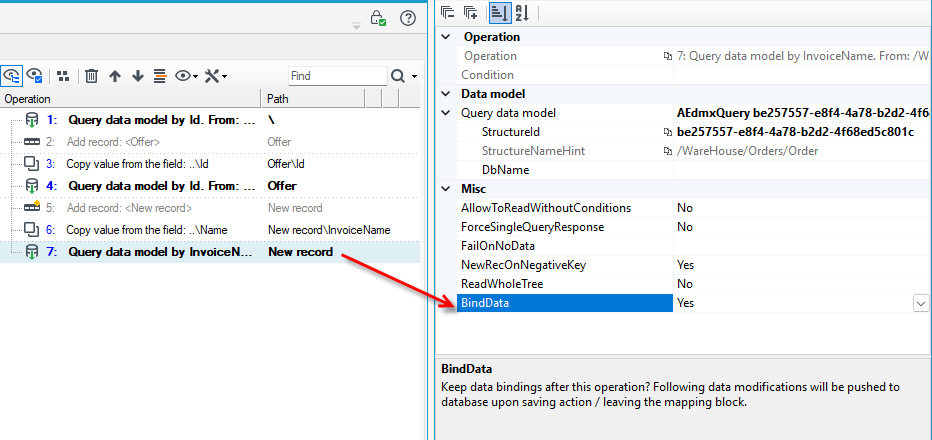Click the database icon of operation 4
932x440 pixels.
click(32, 186)
